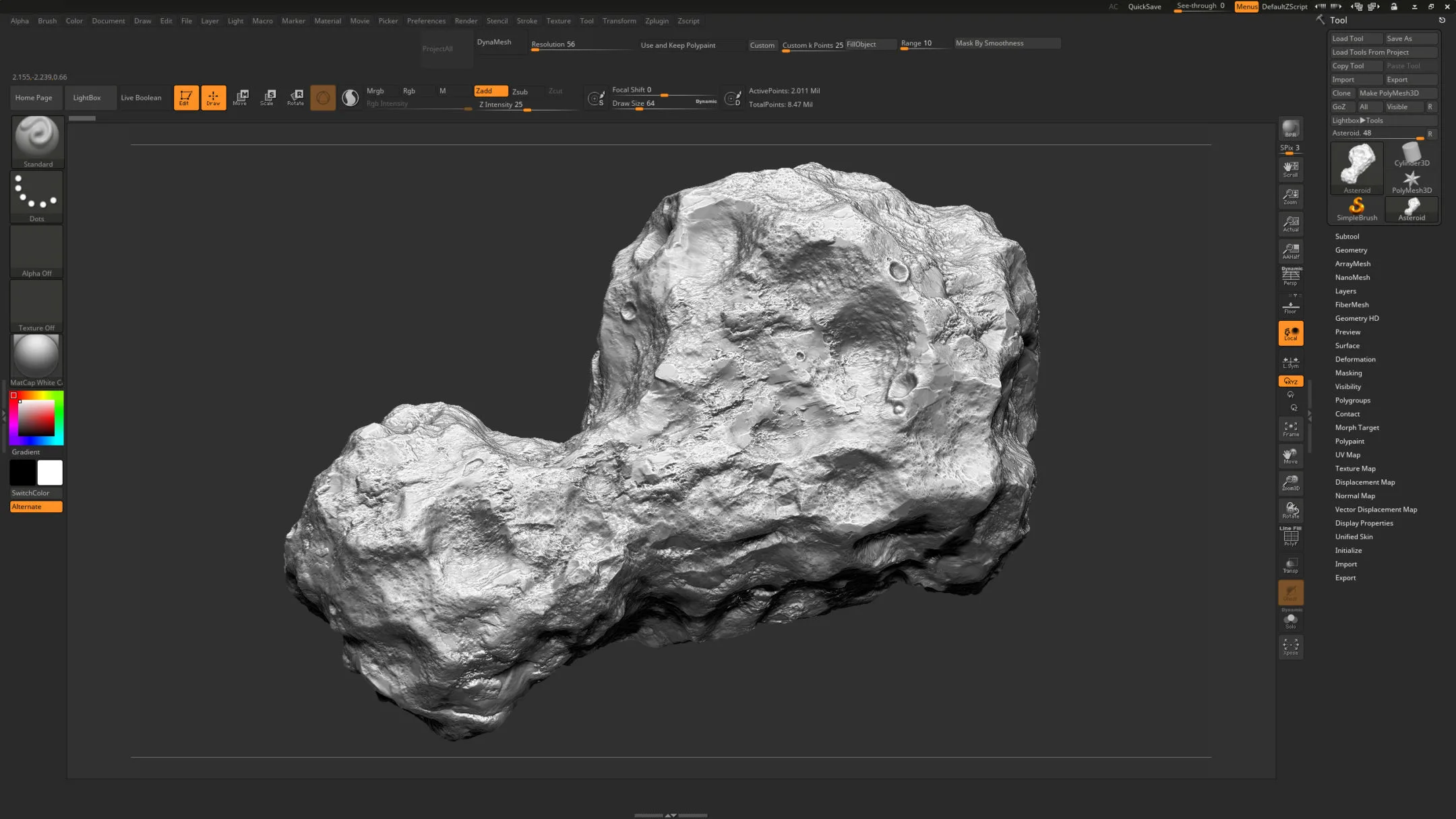The width and height of the screenshot is (1456, 819).
Task: Select the white secondary color swatch
Action: 50,473
